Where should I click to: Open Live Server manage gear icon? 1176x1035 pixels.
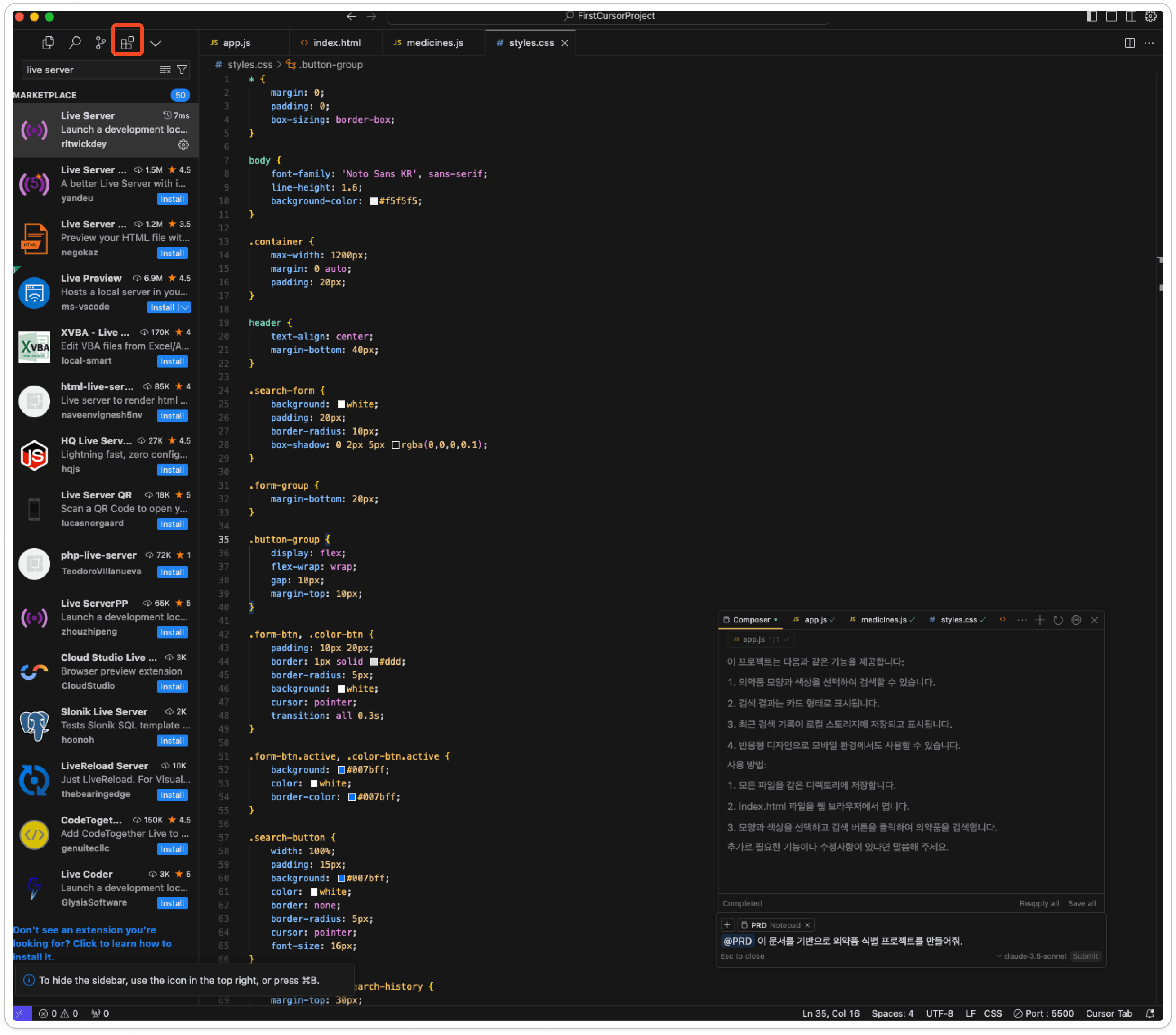click(x=183, y=145)
